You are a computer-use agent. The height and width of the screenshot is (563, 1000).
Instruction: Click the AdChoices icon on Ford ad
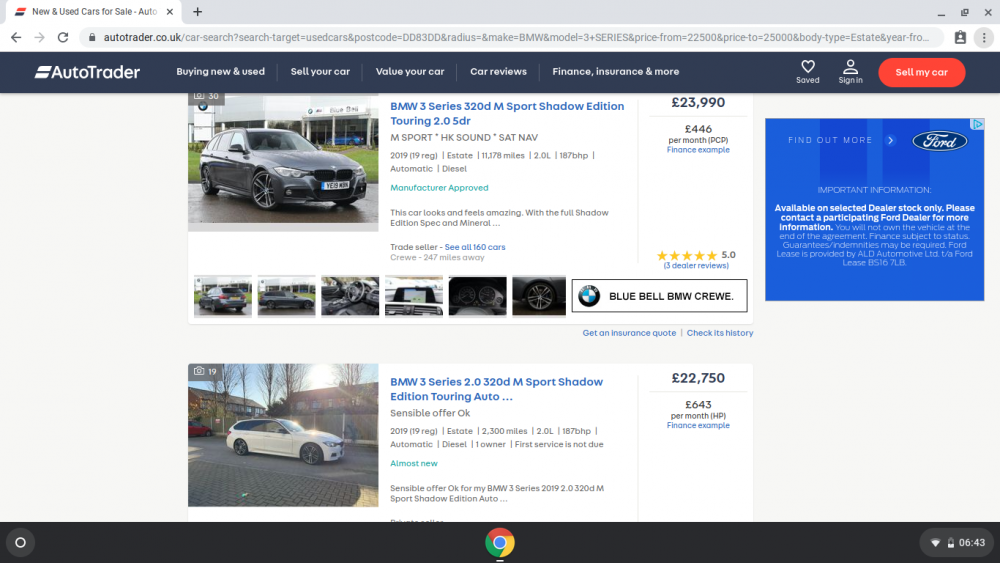click(977, 124)
